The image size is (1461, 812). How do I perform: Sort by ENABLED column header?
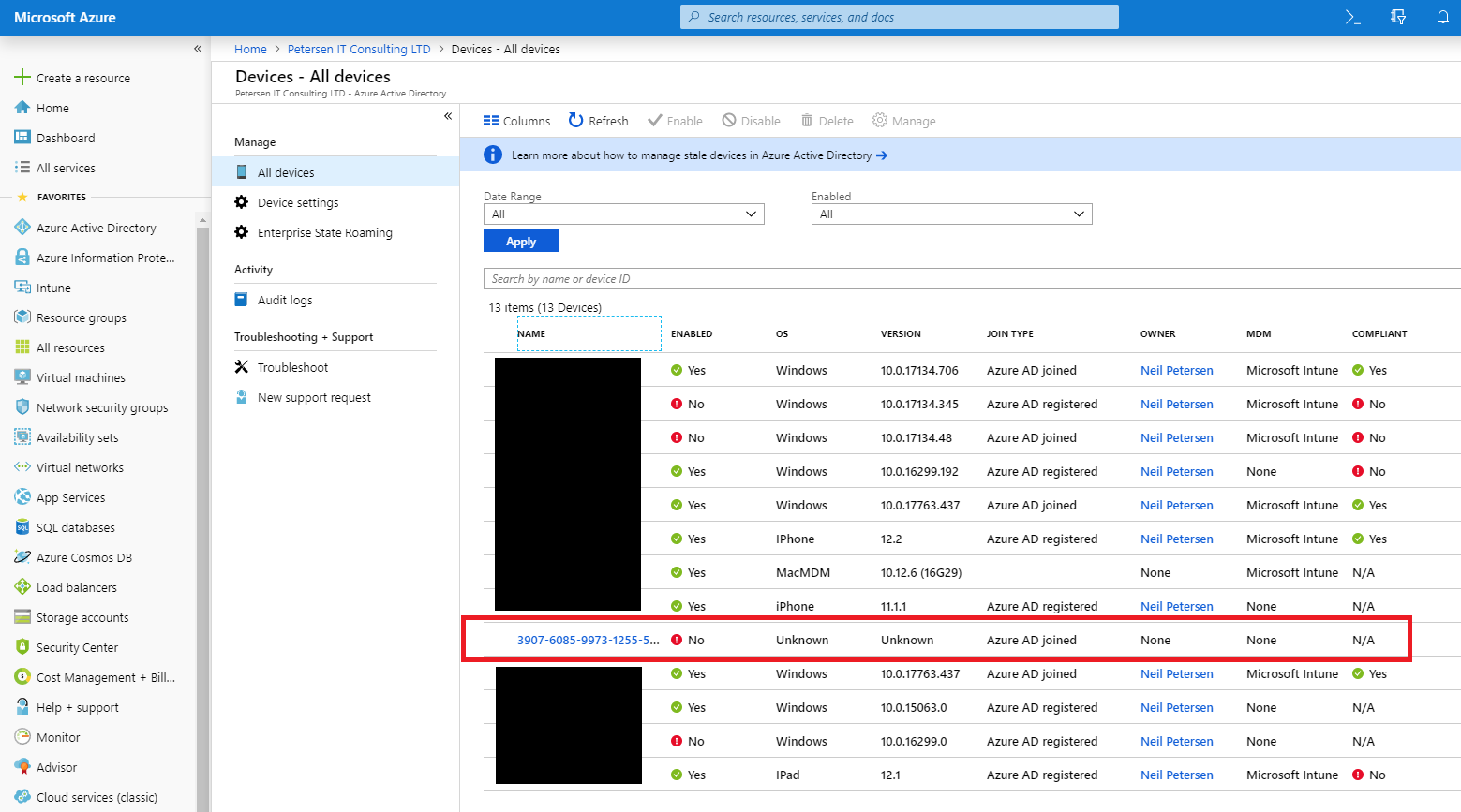[692, 333]
